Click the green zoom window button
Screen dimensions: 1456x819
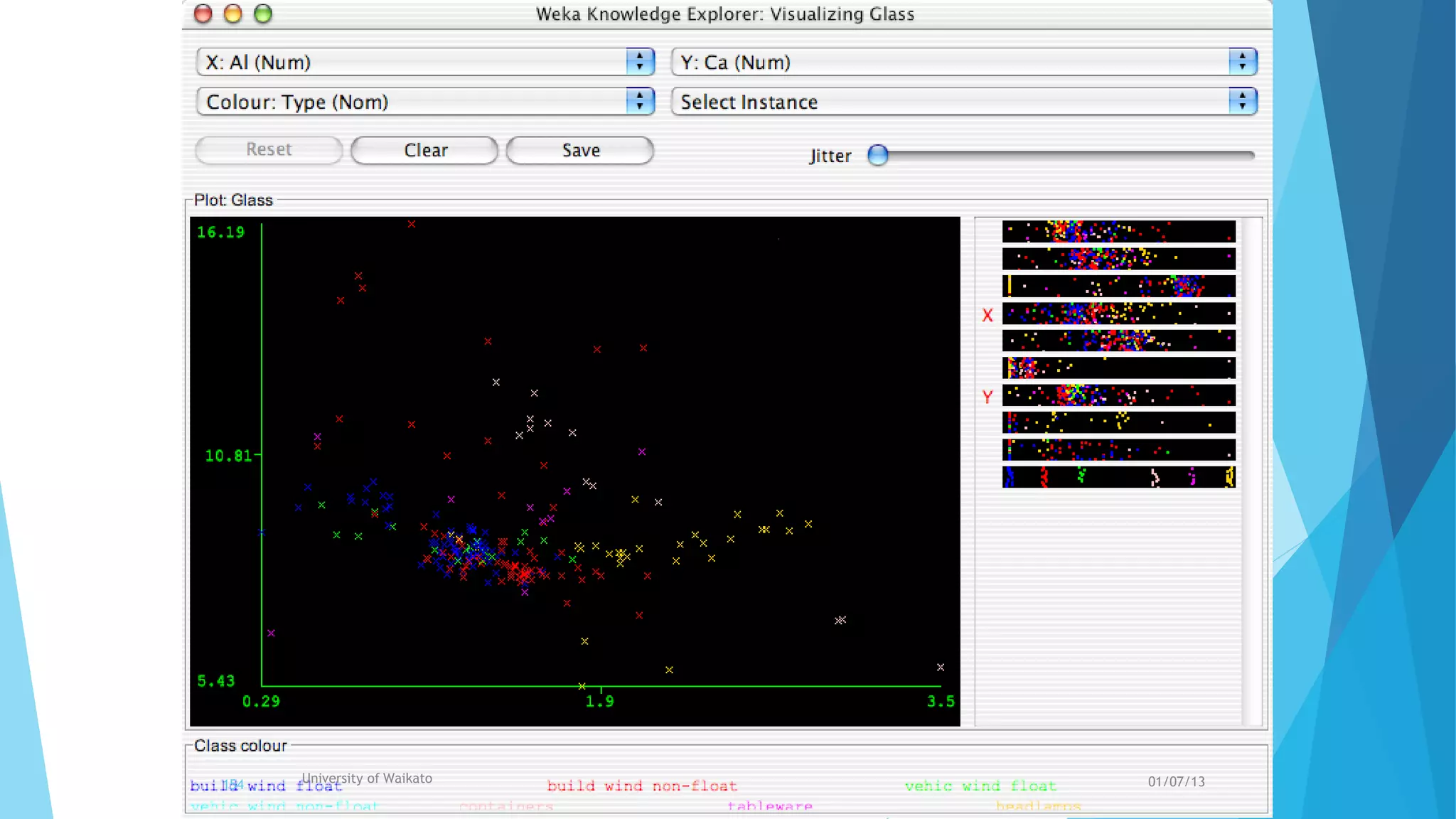(x=263, y=14)
